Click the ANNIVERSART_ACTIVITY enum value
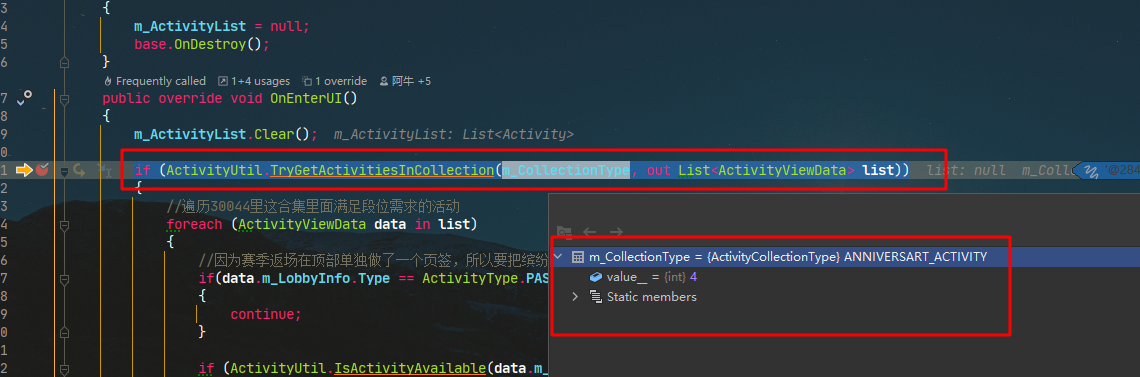 (x=915, y=256)
